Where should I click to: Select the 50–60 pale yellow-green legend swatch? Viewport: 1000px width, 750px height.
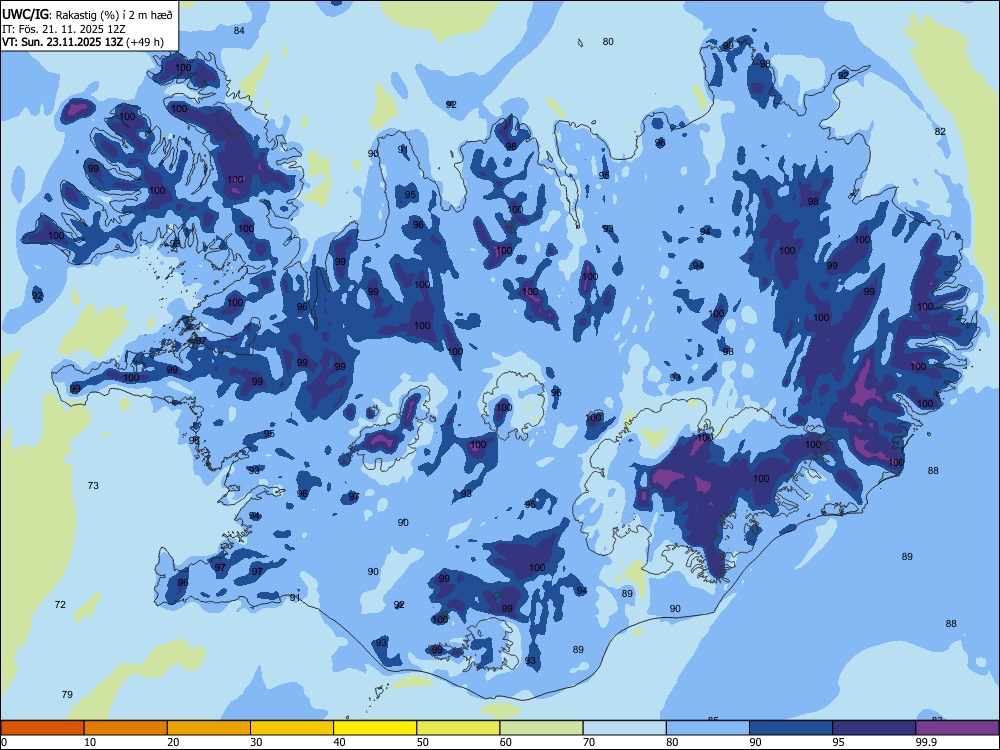pyautogui.click(x=459, y=728)
